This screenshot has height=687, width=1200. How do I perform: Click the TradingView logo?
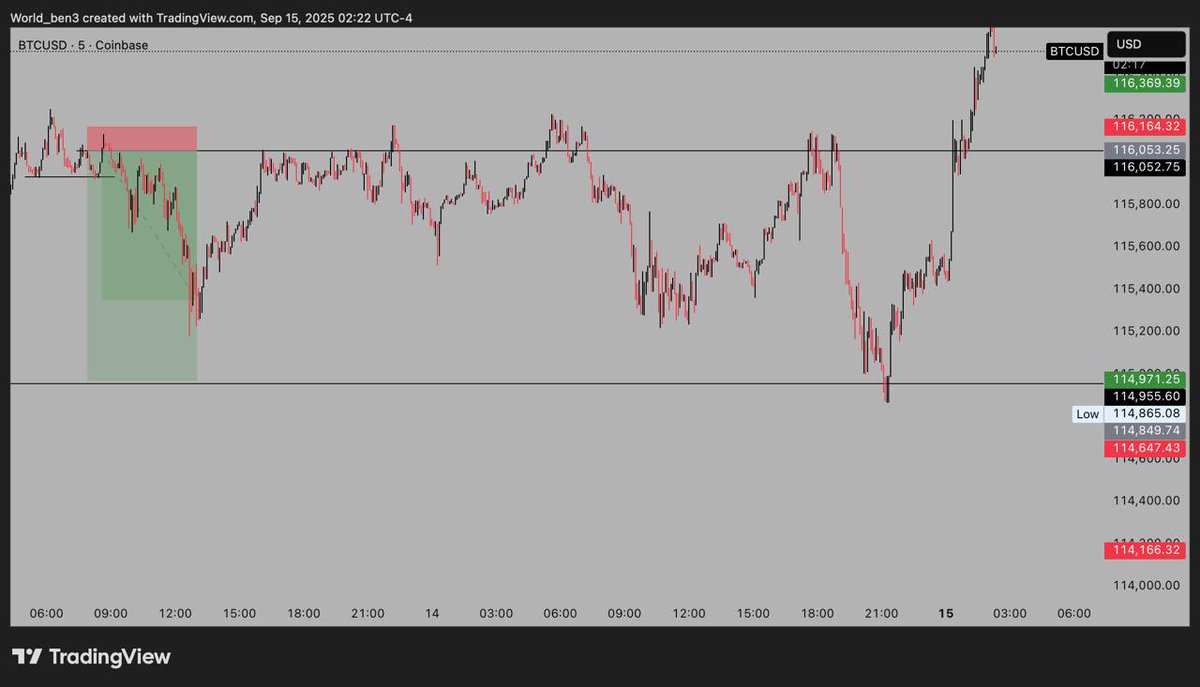click(91, 657)
